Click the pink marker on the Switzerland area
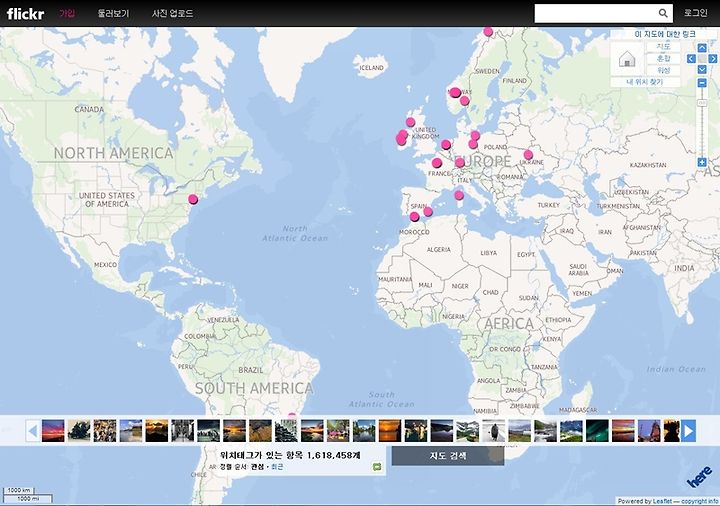This screenshot has height=506, width=720. pyautogui.click(x=460, y=163)
